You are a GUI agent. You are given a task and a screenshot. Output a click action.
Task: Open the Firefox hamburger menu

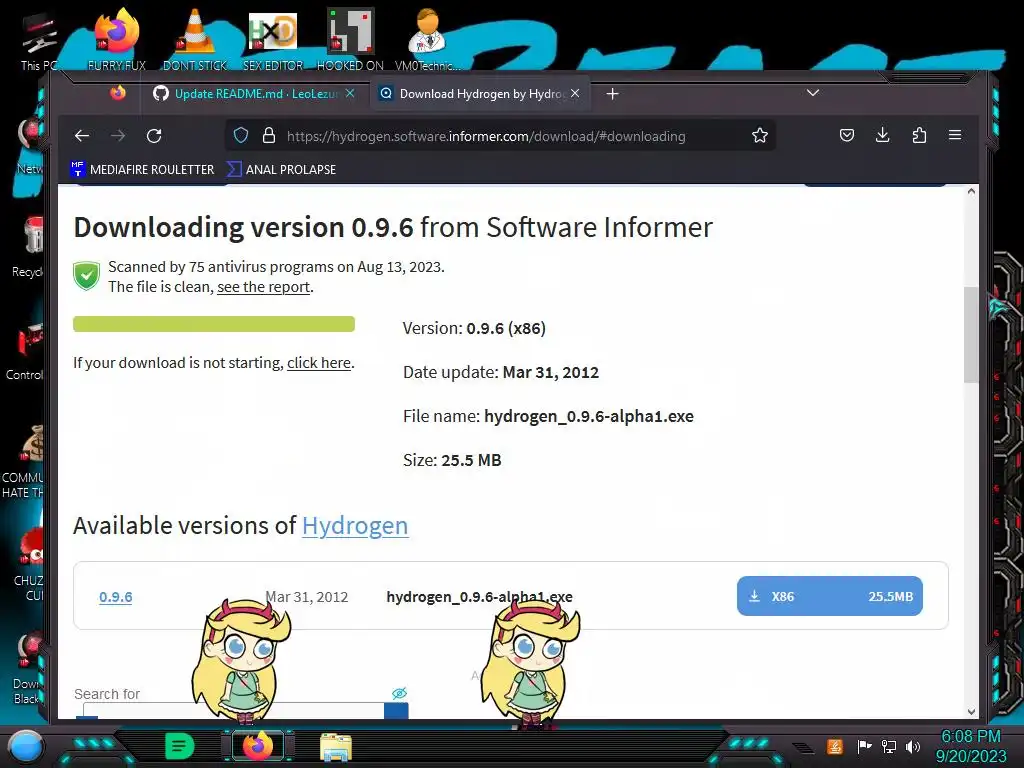tap(955, 135)
